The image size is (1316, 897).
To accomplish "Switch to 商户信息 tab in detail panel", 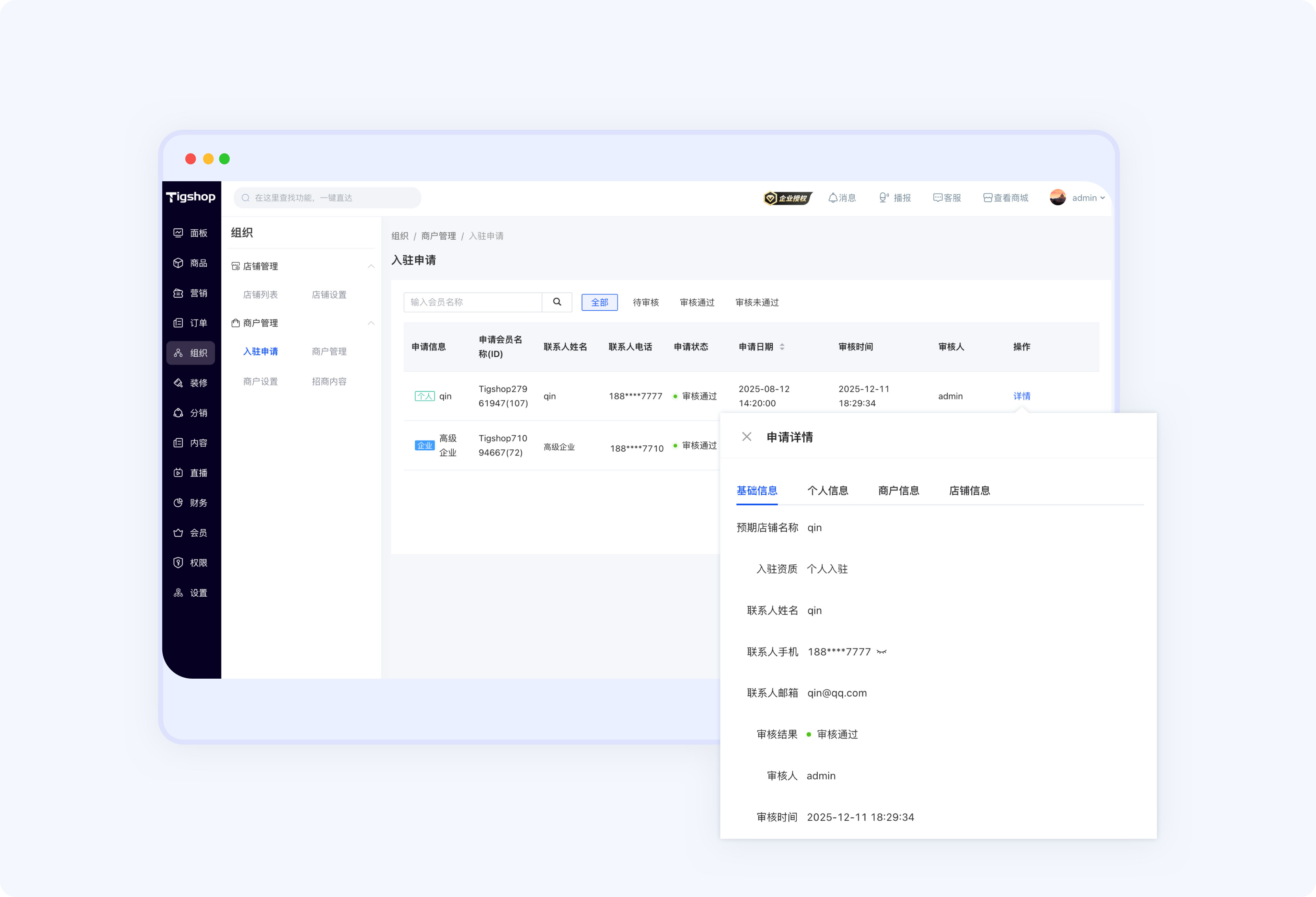I will click(898, 491).
